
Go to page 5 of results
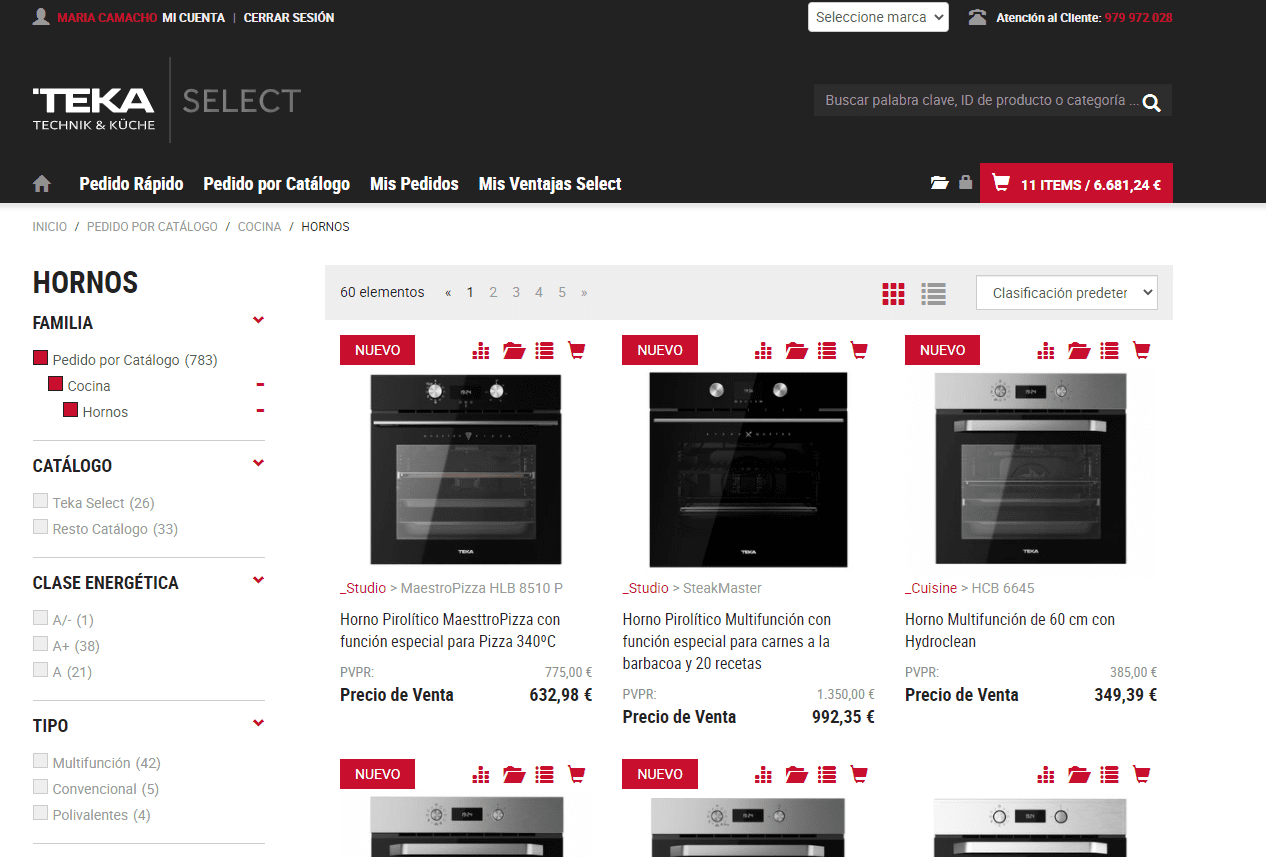(562, 293)
